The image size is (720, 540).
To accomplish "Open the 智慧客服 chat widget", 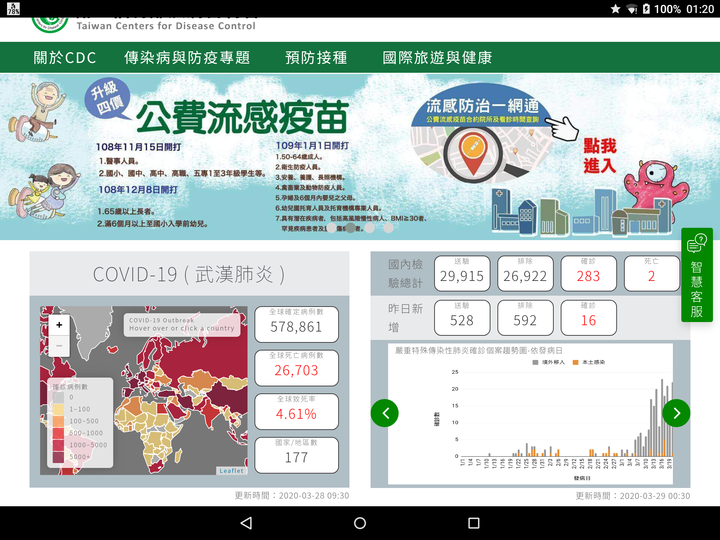I will (x=697, y=275).
